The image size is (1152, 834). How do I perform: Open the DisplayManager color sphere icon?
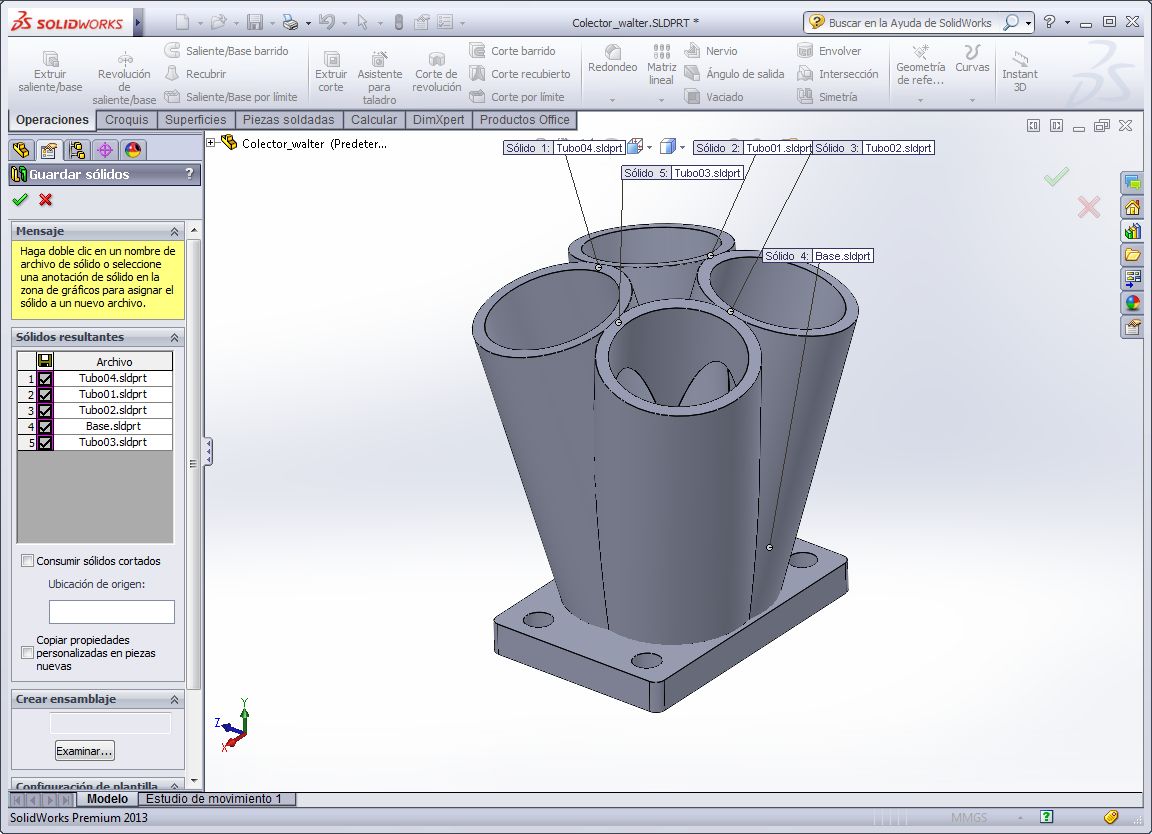tap(132, 151)
